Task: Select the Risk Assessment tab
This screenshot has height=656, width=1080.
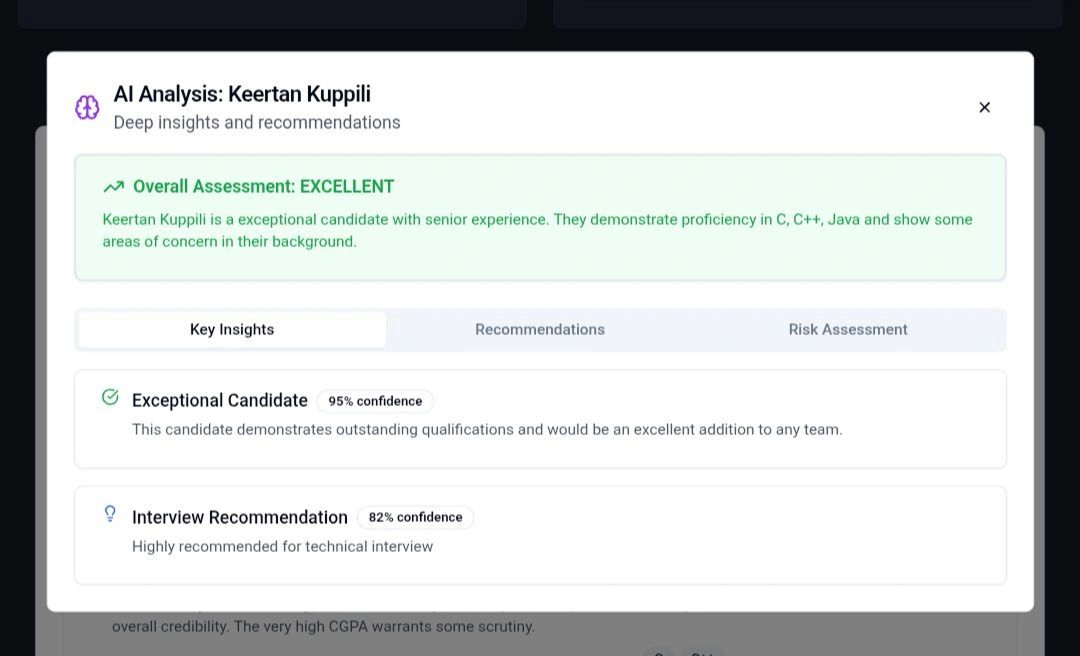Action: click(847, 330)
